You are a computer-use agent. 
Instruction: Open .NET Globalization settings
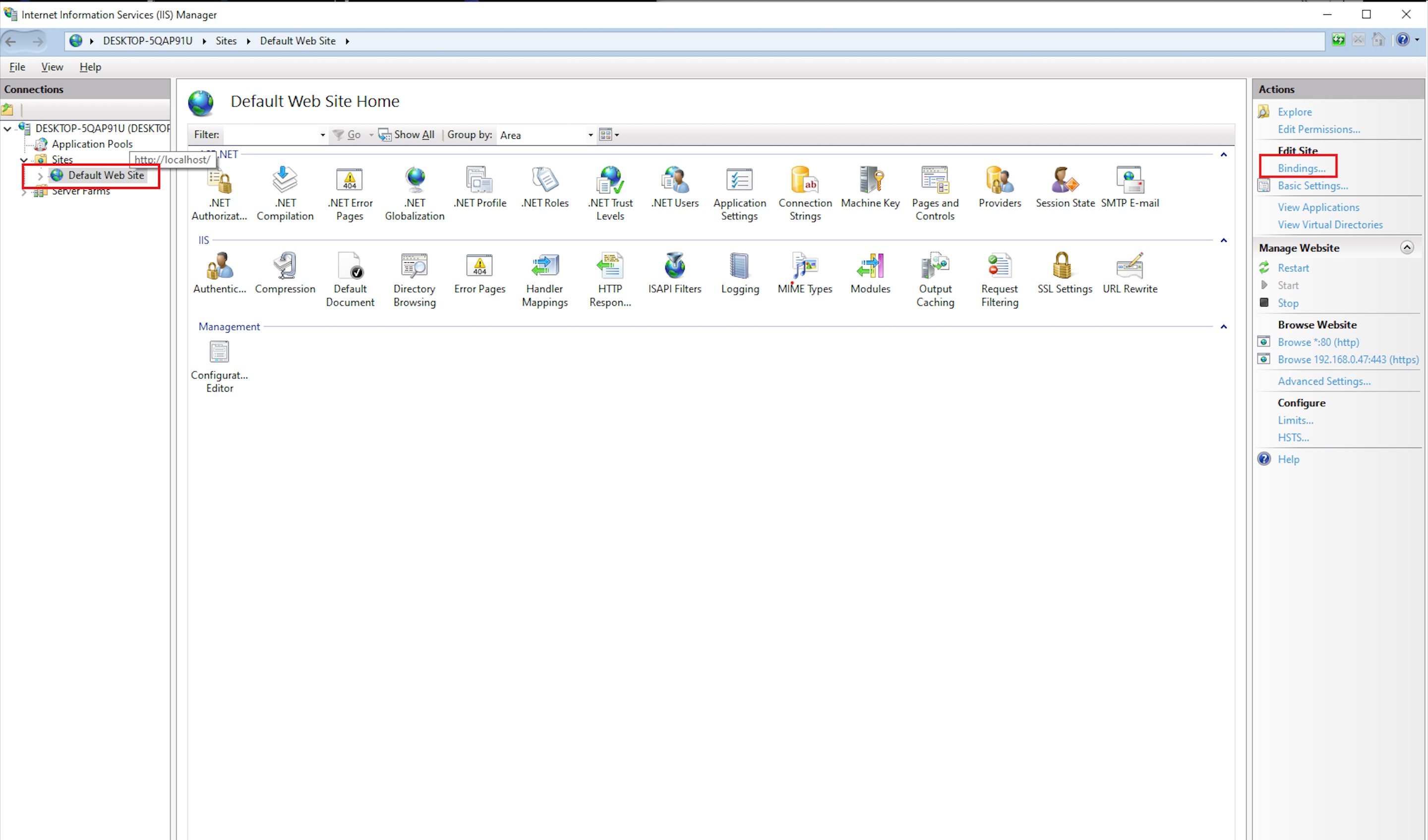pos(415,194)
